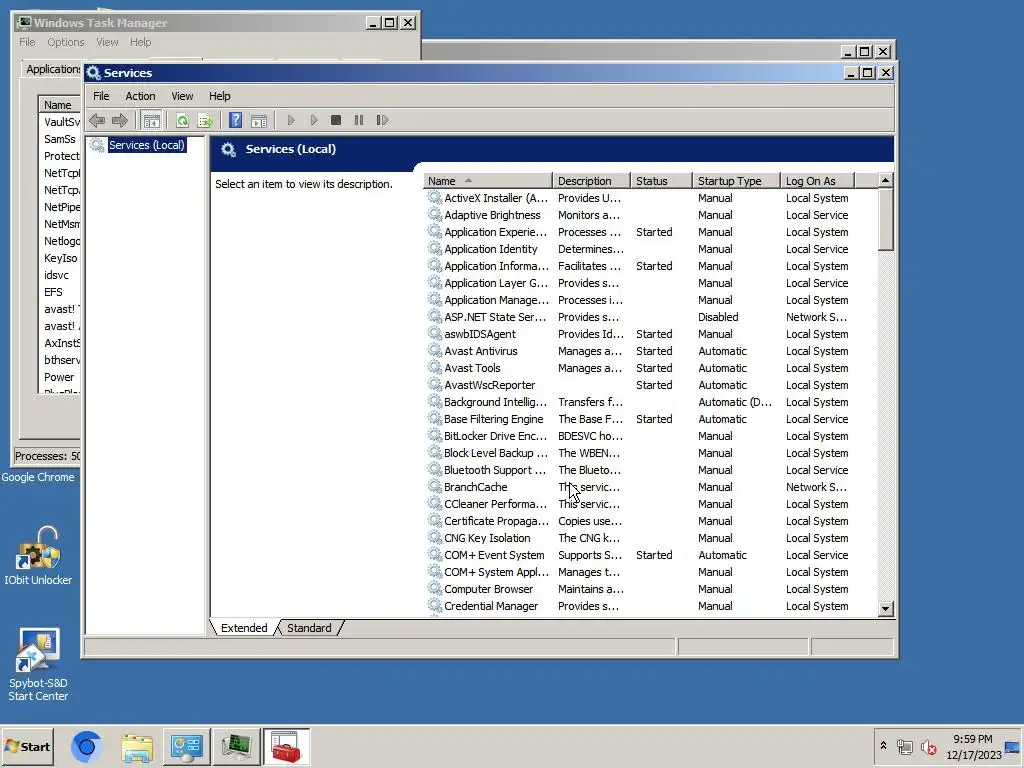The width and height of the screenshot is (1024, 768).
Task: Select the CNG Key Isolation service
Action: click(x=649, y=537)
